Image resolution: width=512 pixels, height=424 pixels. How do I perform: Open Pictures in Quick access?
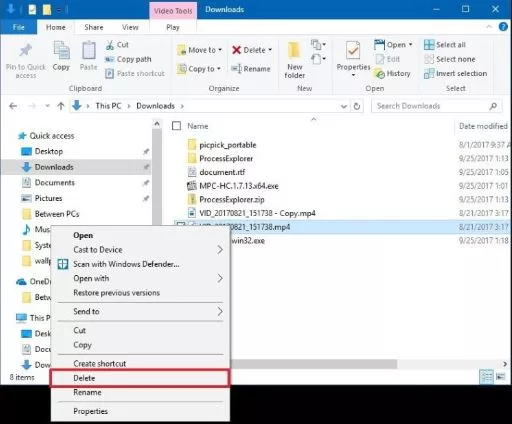coord(48,198)
